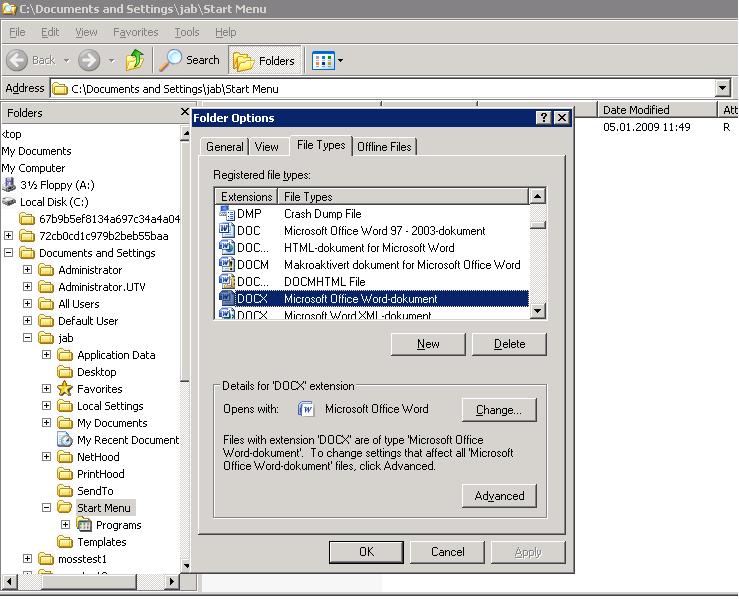This screenshot has width=739, height=599.
Task: Switch to the View tab in Folder Options
Action: click(x=266, y=147)
